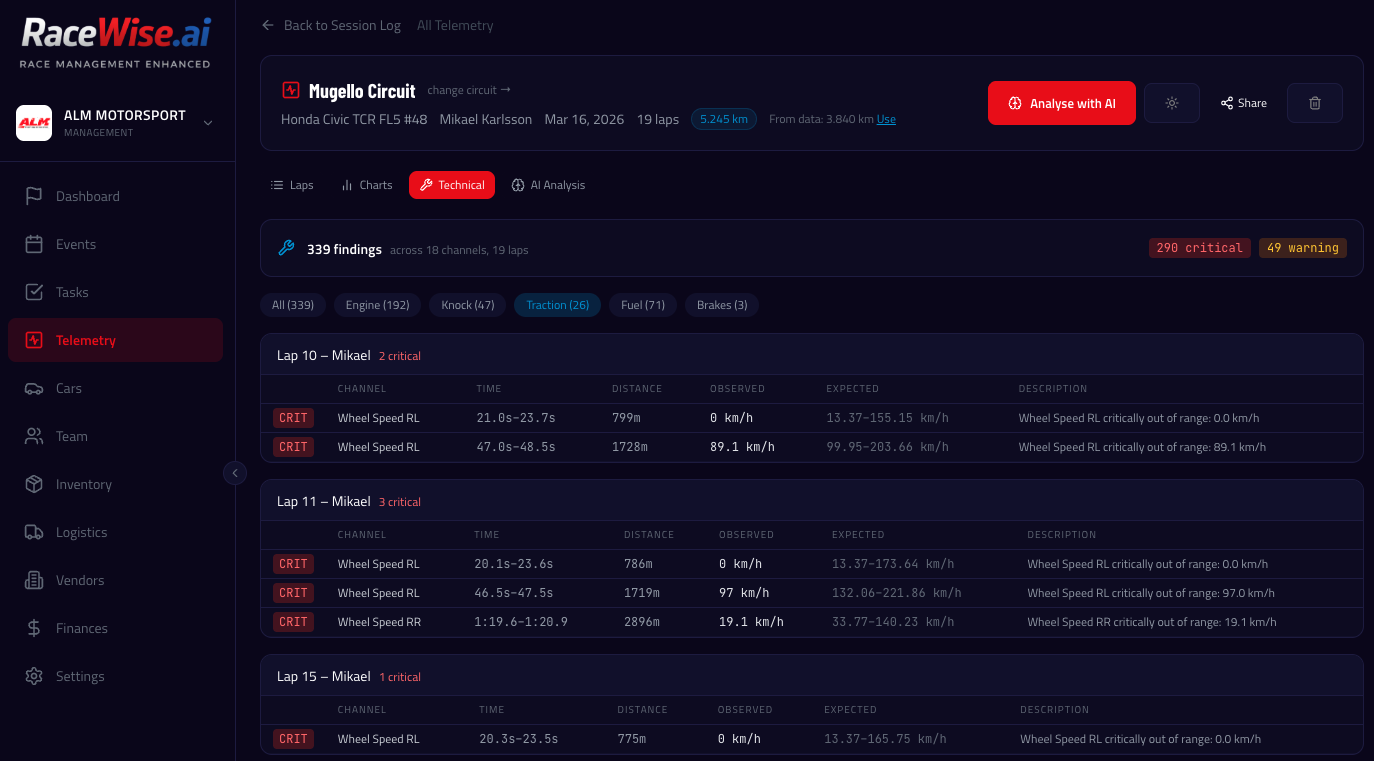
Task: Filter findings by Knock (47)
Action: [468, 305]
